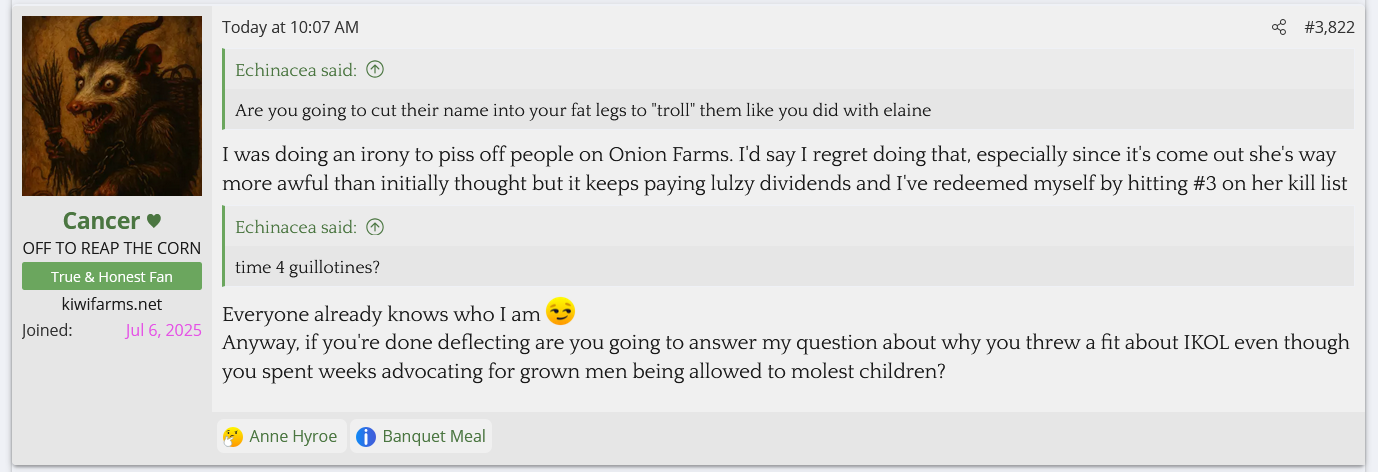Open the Cancer user profile name
The image size is (1378, 472).
101,221
